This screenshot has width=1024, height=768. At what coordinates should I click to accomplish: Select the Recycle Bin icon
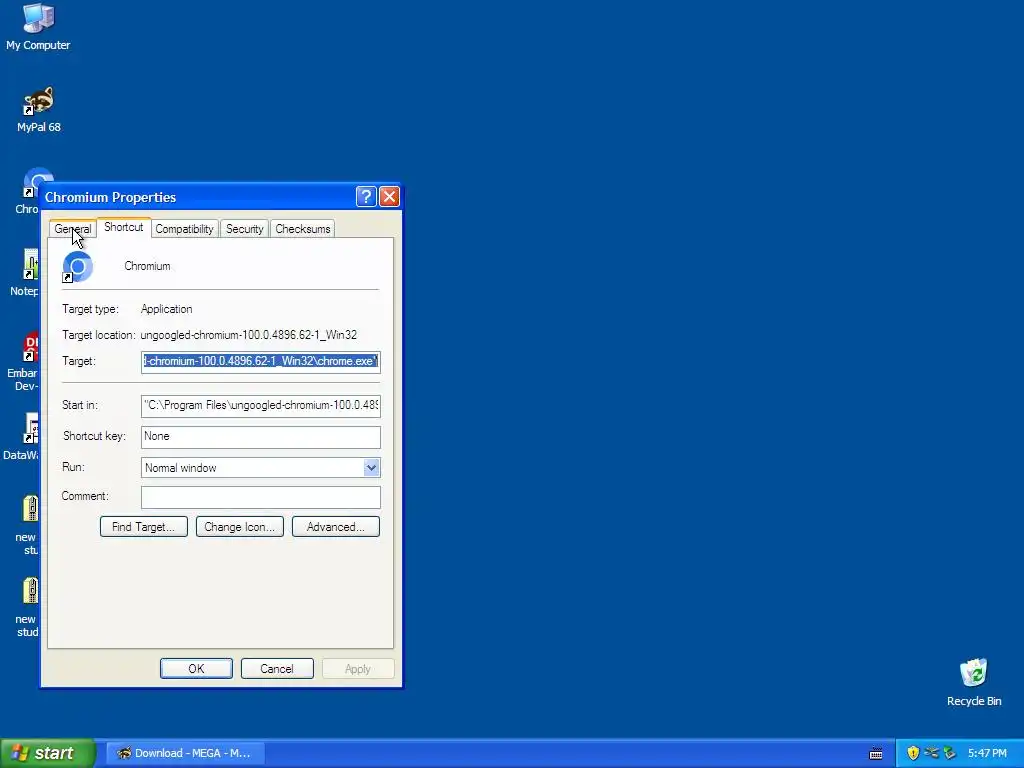tap(974, 682)
